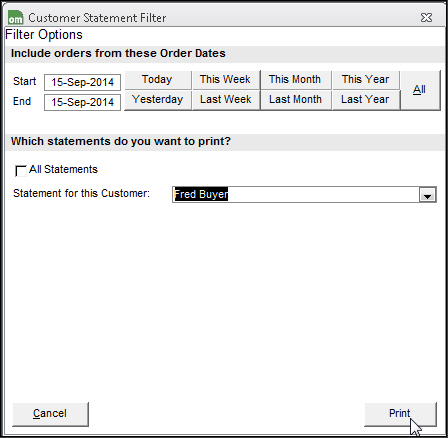The width and height of the screenshot is (448, 438).
Task: Select Last Month order dates
Action: 295,100
